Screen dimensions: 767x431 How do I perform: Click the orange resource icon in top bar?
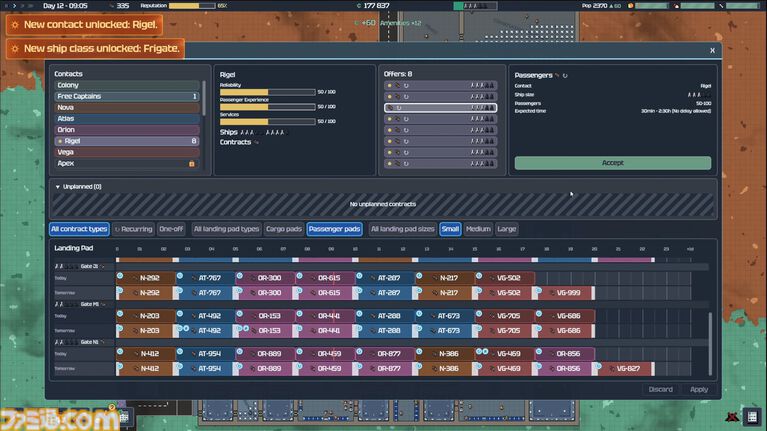pyautogui.click(x=631, y=6)
